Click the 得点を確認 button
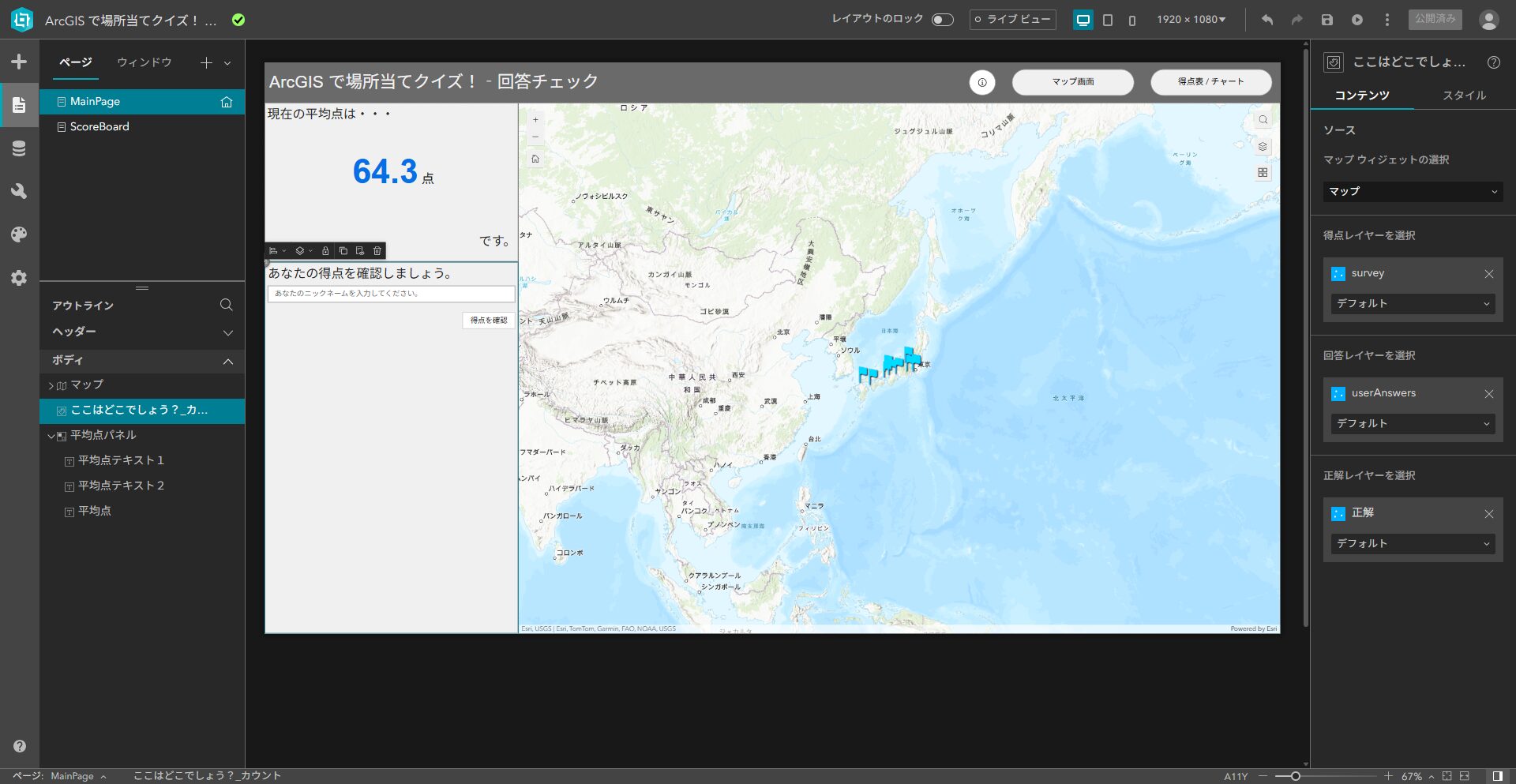 (x=489, y=321)
